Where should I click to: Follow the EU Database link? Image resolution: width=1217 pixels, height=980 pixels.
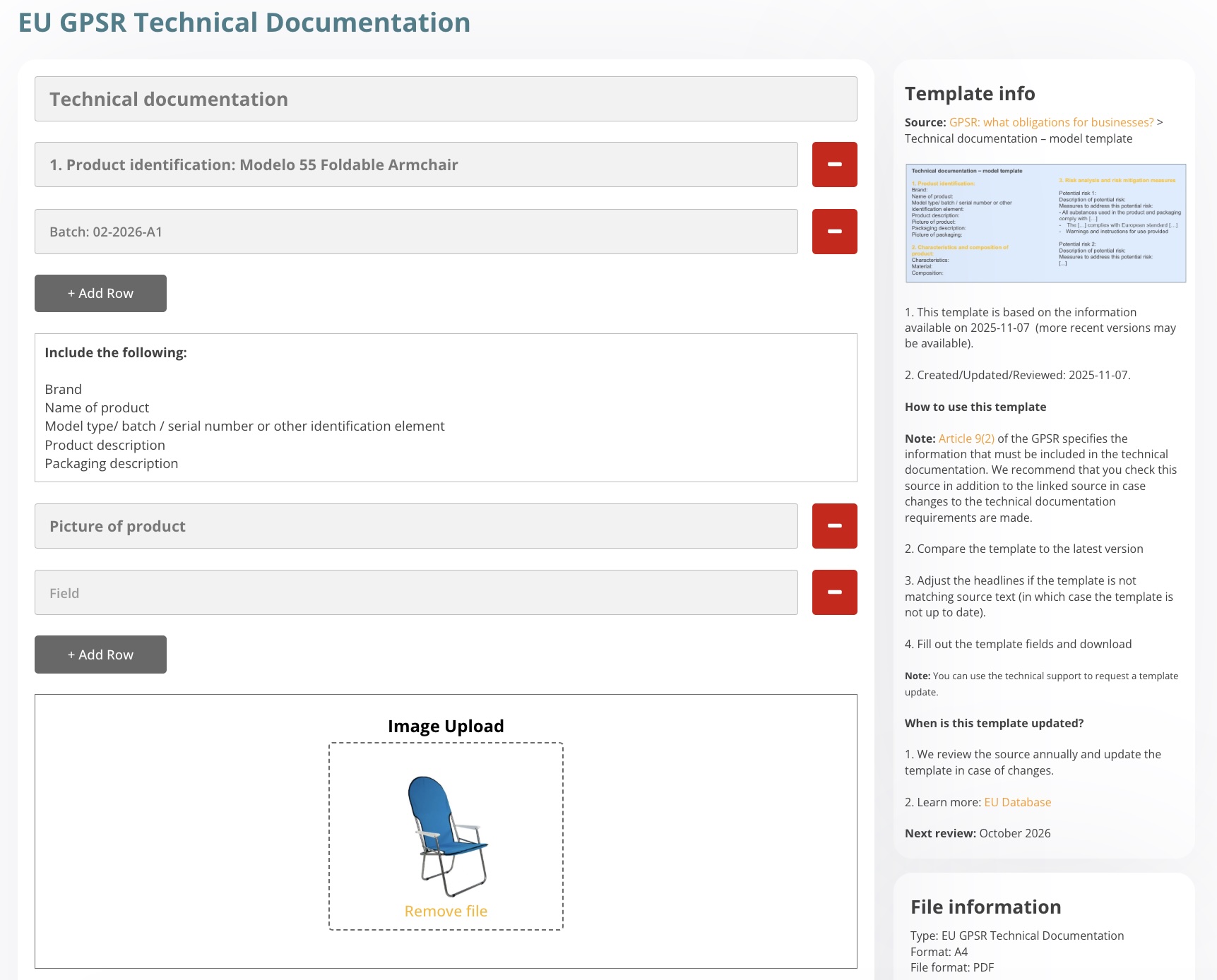[x=1017, y=802]
